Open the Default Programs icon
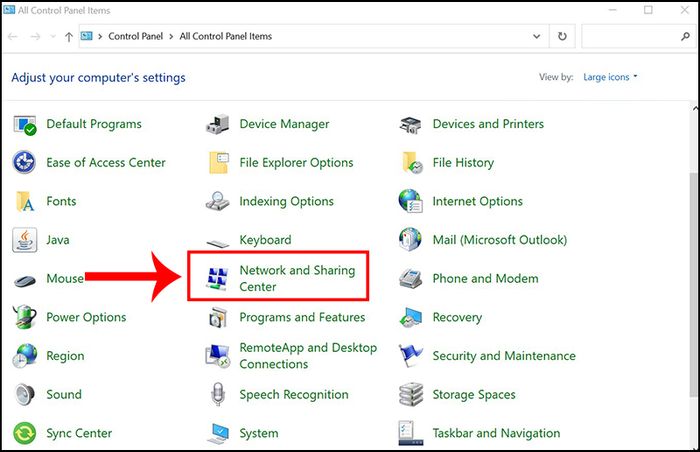700x452 pixels. click(x=25, y=125)
